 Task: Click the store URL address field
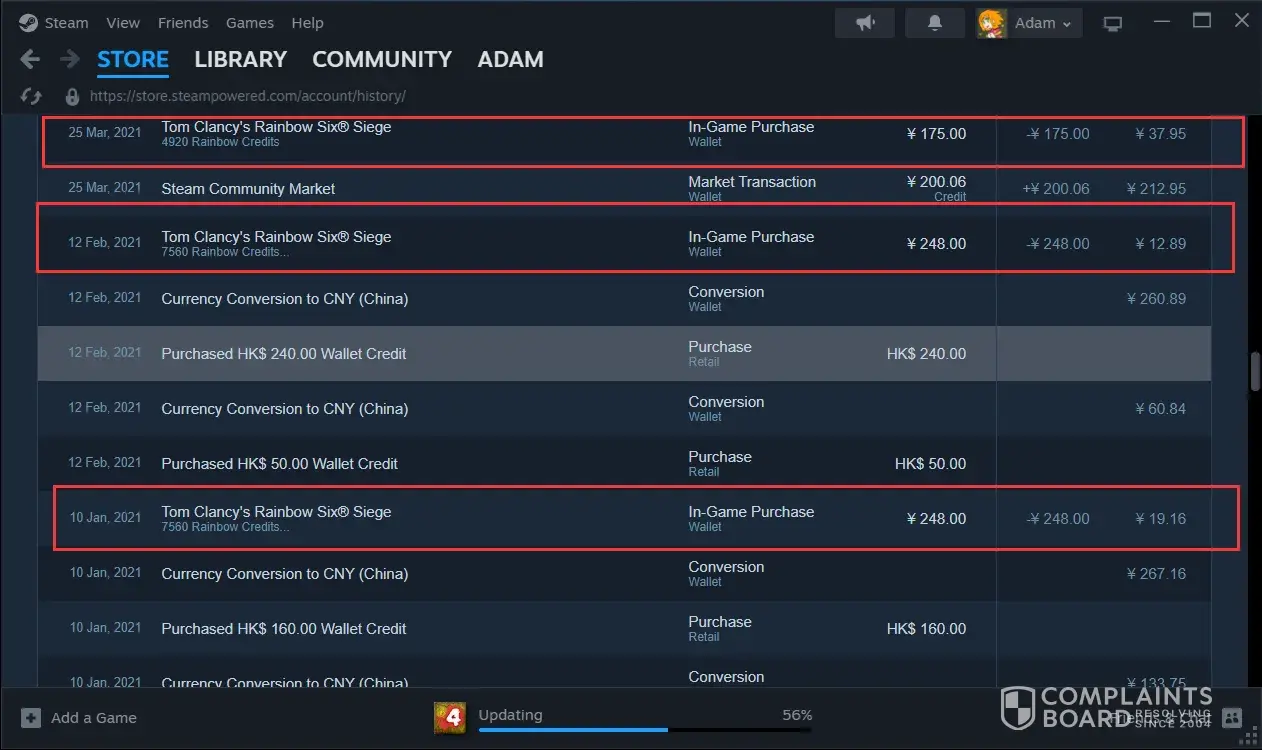pyautogui.click(x=247, y=97)
